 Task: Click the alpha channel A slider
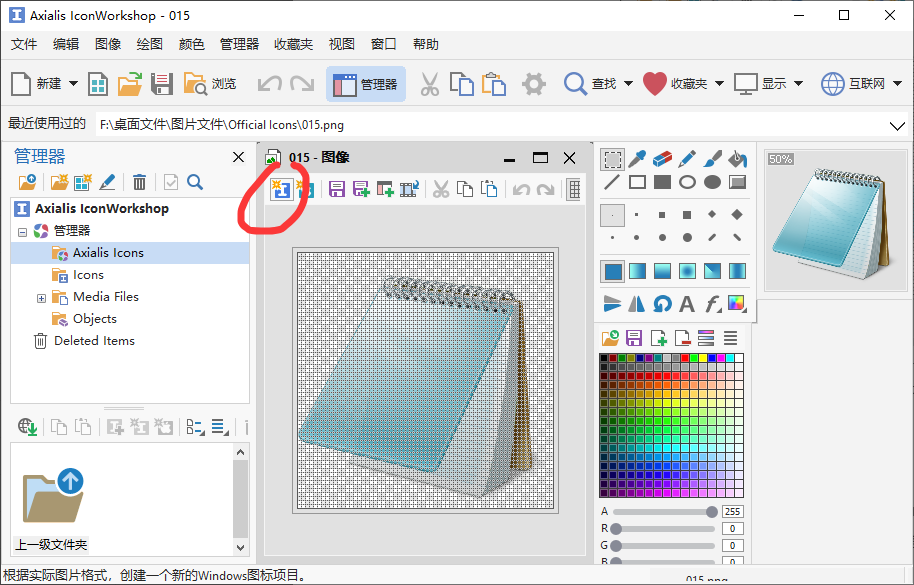coord(664,512)
